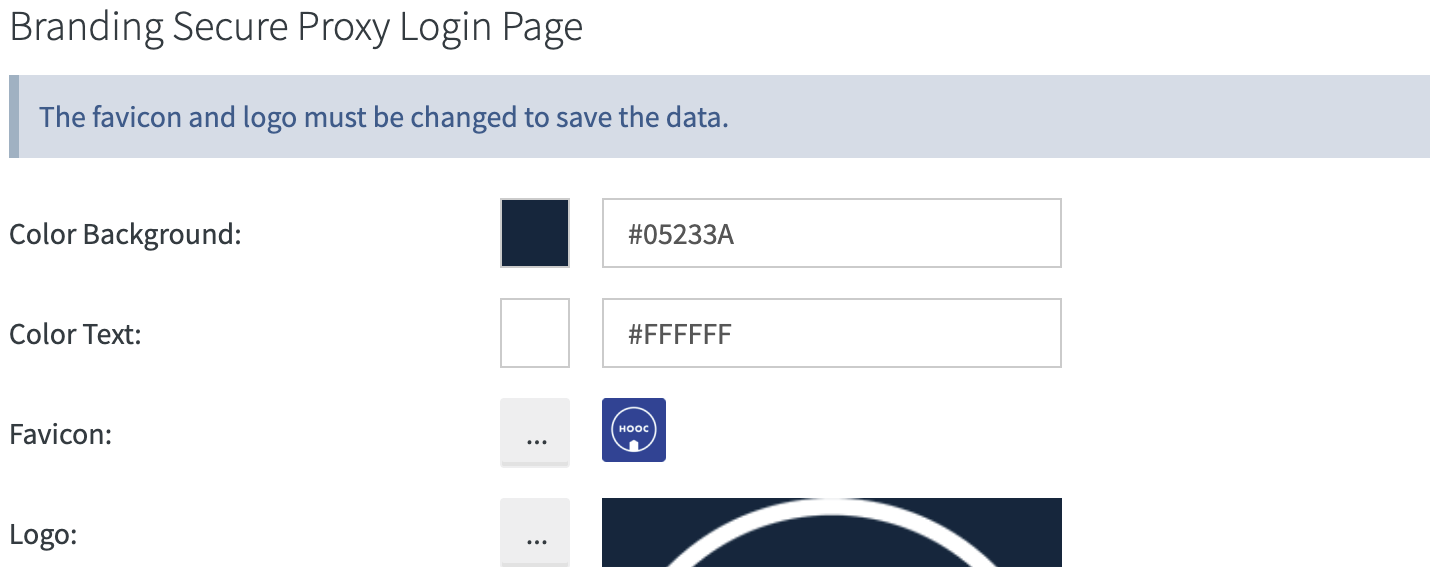The image size is (1434, 567).
Task: Focus the #05233A background hex field
Action: 831,233
